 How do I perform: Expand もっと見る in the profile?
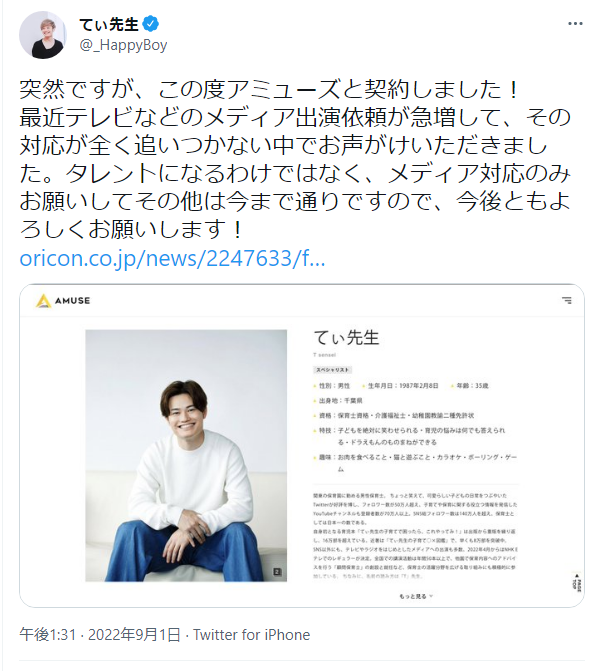coord(416,596)
